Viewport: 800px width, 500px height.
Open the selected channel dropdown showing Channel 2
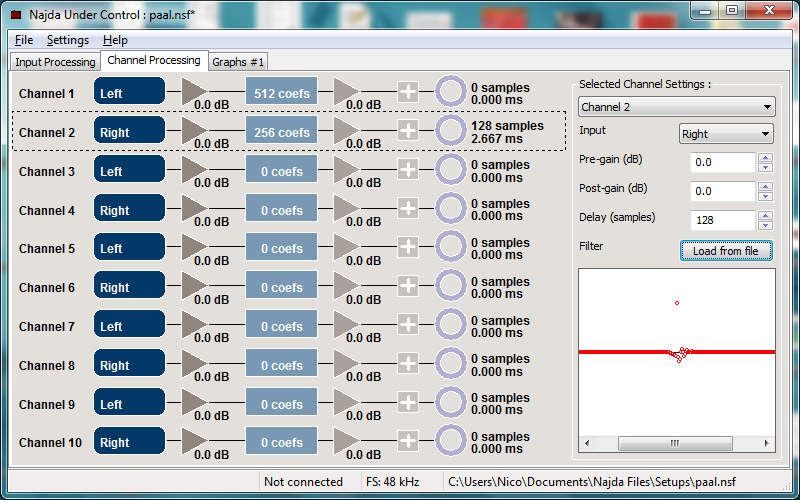click(677, 107)
